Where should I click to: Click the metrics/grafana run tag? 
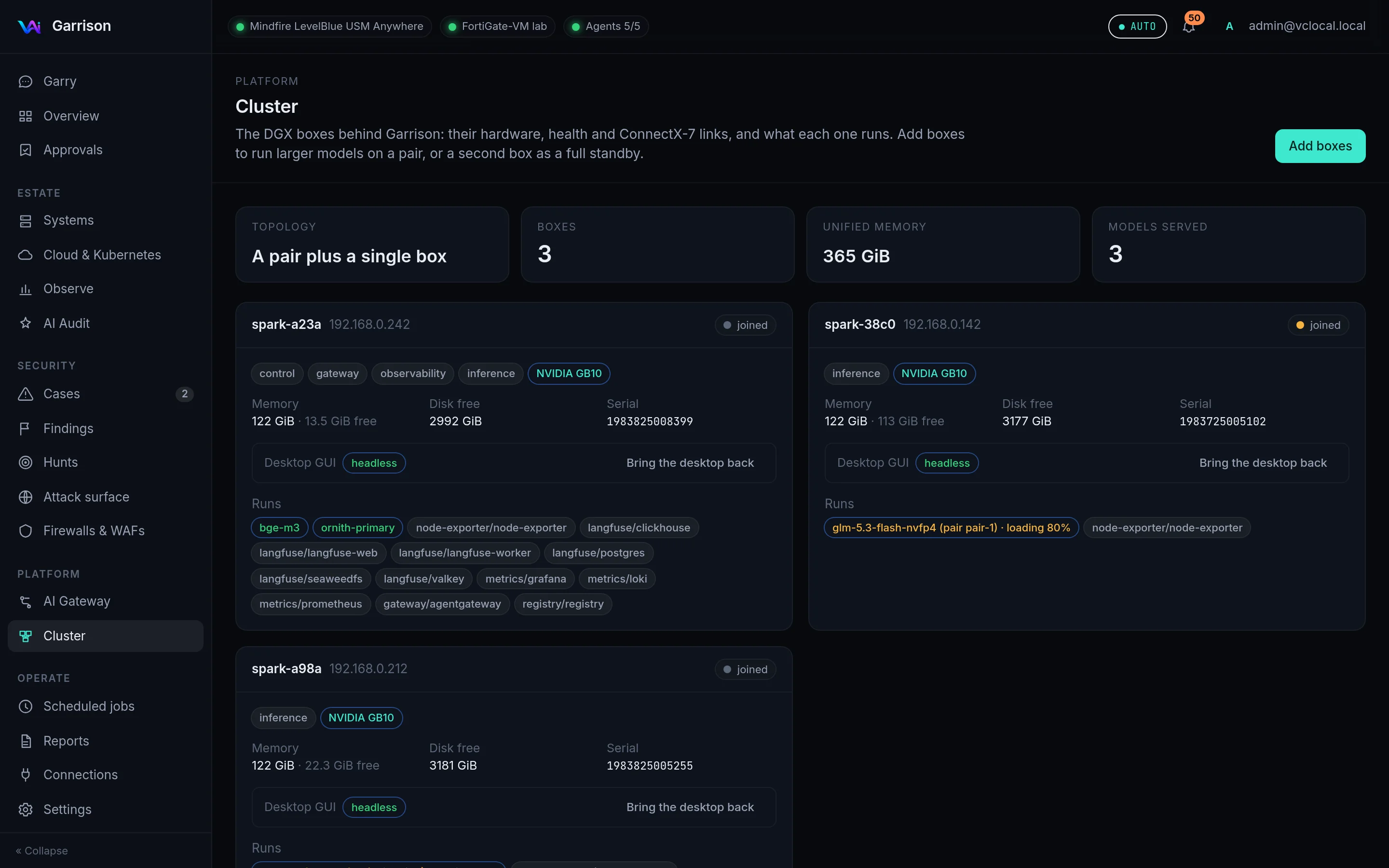[525, 579]
